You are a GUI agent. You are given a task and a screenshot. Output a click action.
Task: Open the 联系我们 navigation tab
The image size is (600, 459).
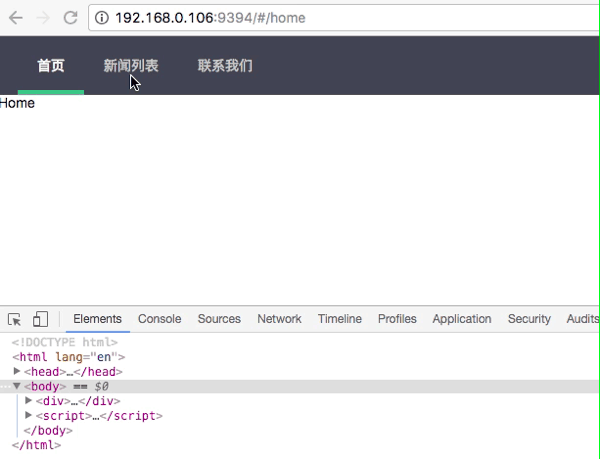click(225, 66)
